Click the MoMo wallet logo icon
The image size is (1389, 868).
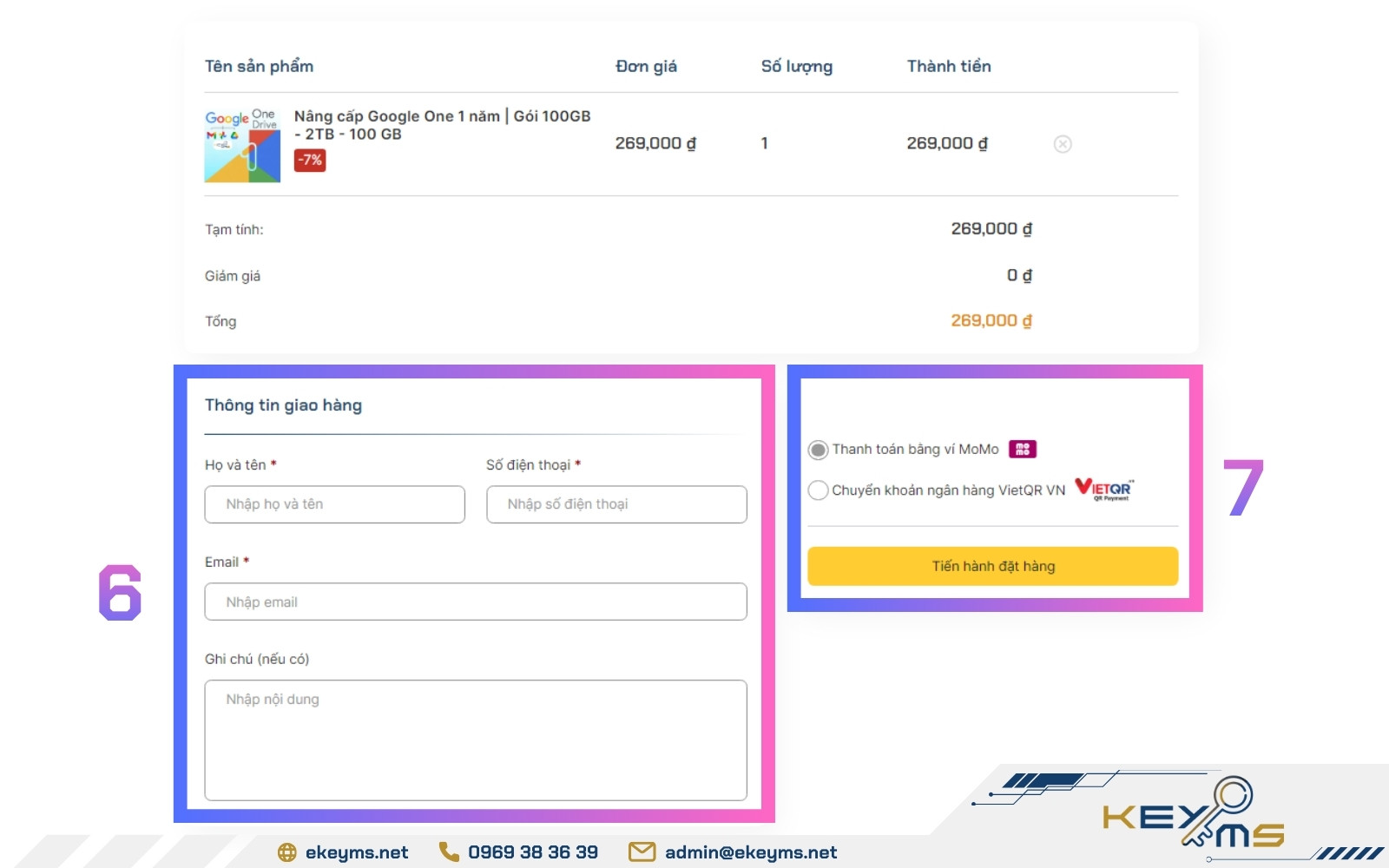coord(1022,449)
